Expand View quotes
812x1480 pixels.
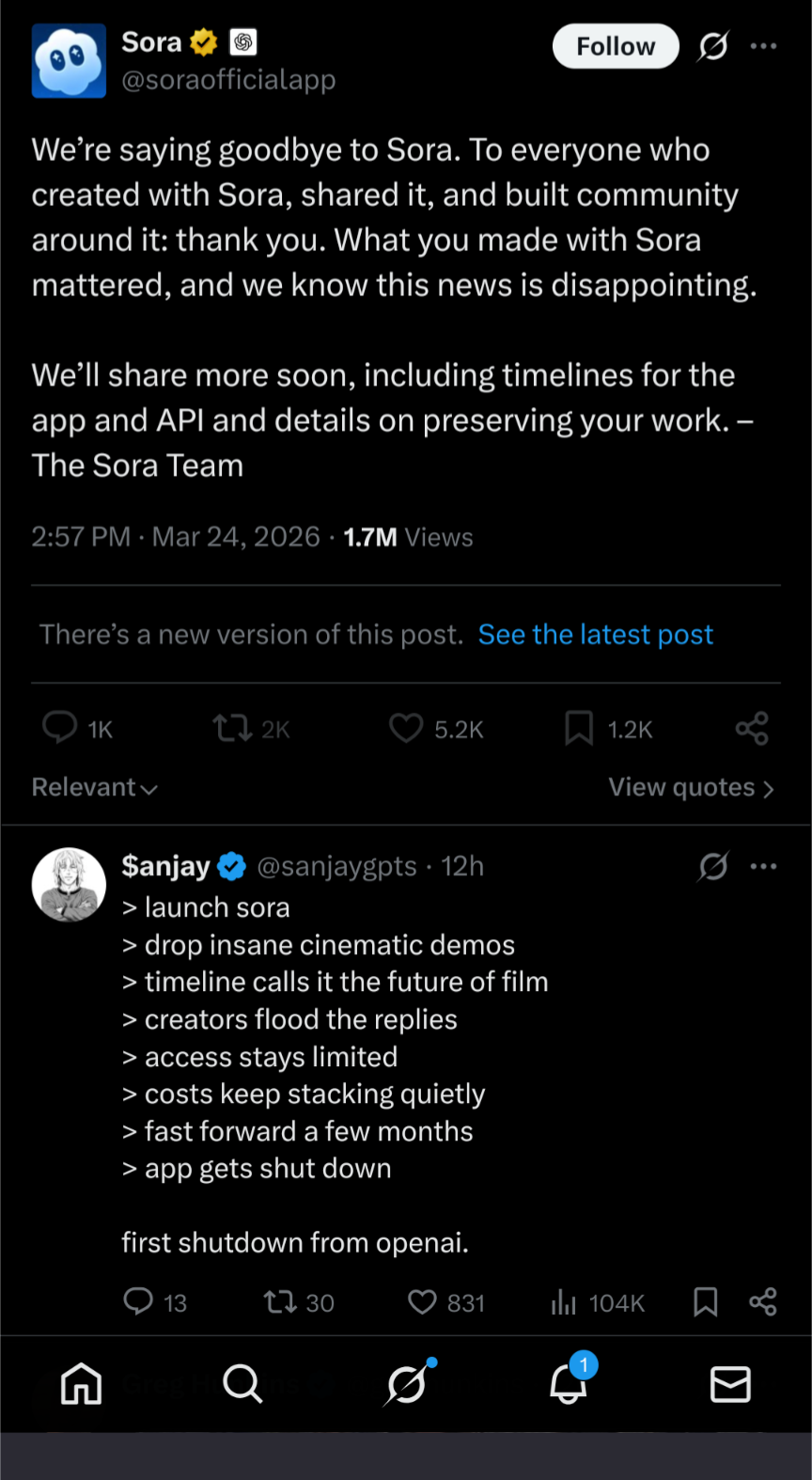click(691, 787)
